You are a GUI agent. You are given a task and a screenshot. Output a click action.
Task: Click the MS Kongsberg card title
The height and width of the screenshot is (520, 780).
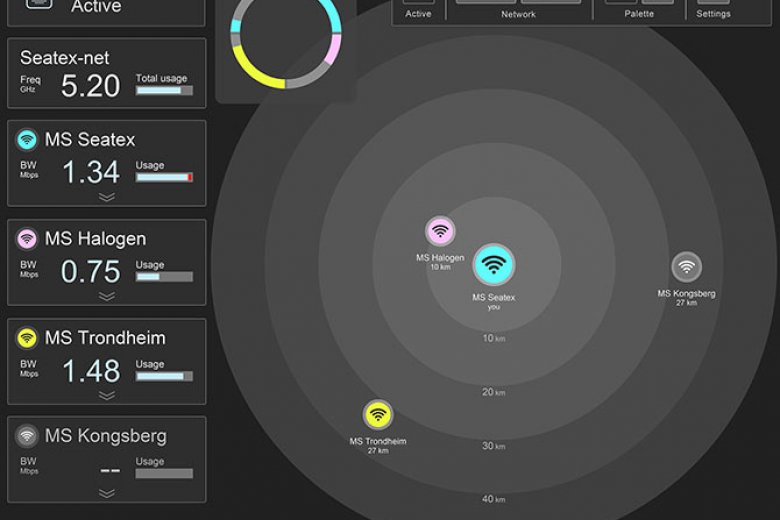pos(105,436)
